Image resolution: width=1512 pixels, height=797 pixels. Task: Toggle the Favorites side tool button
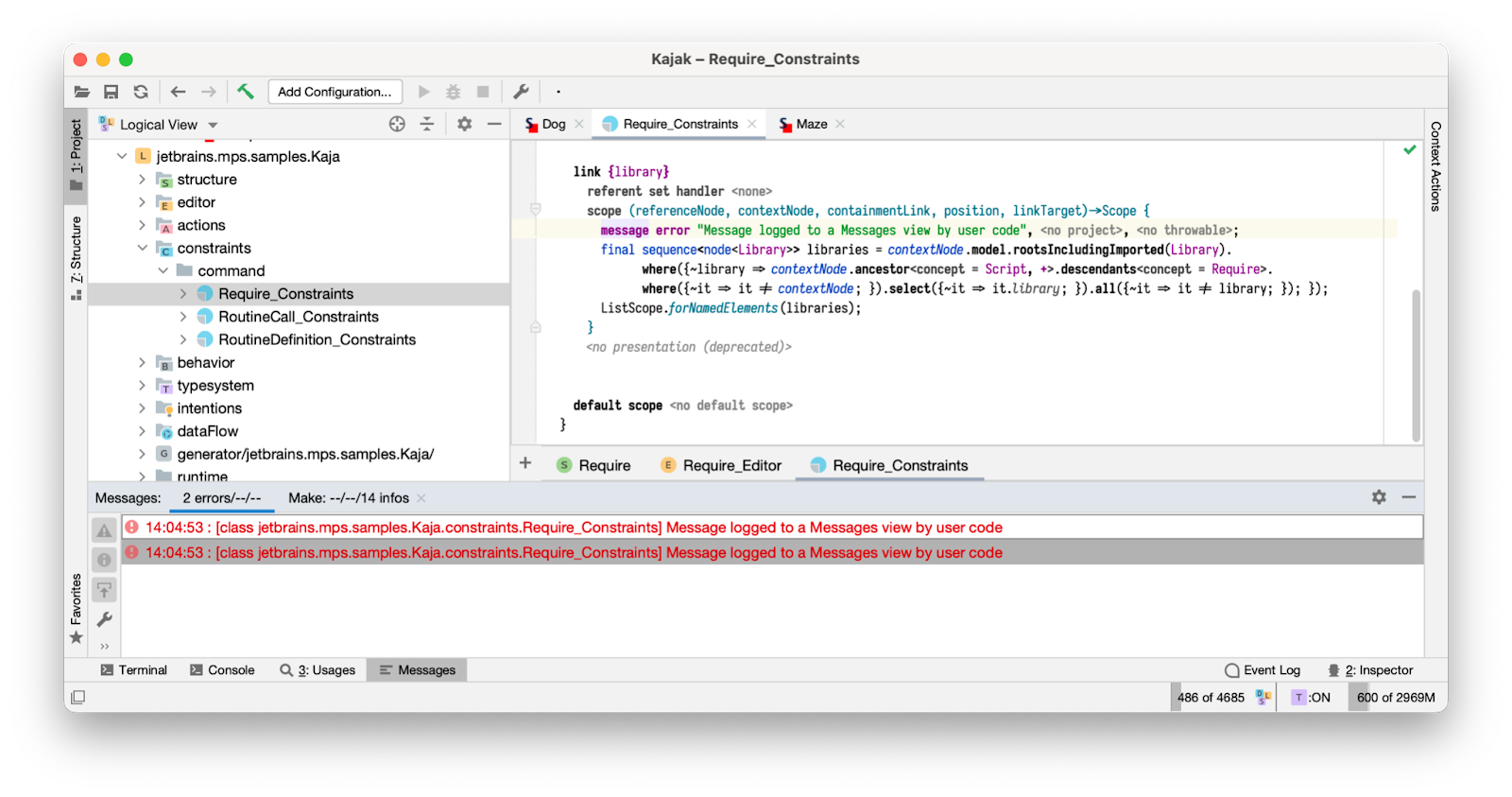coord(76,609)
